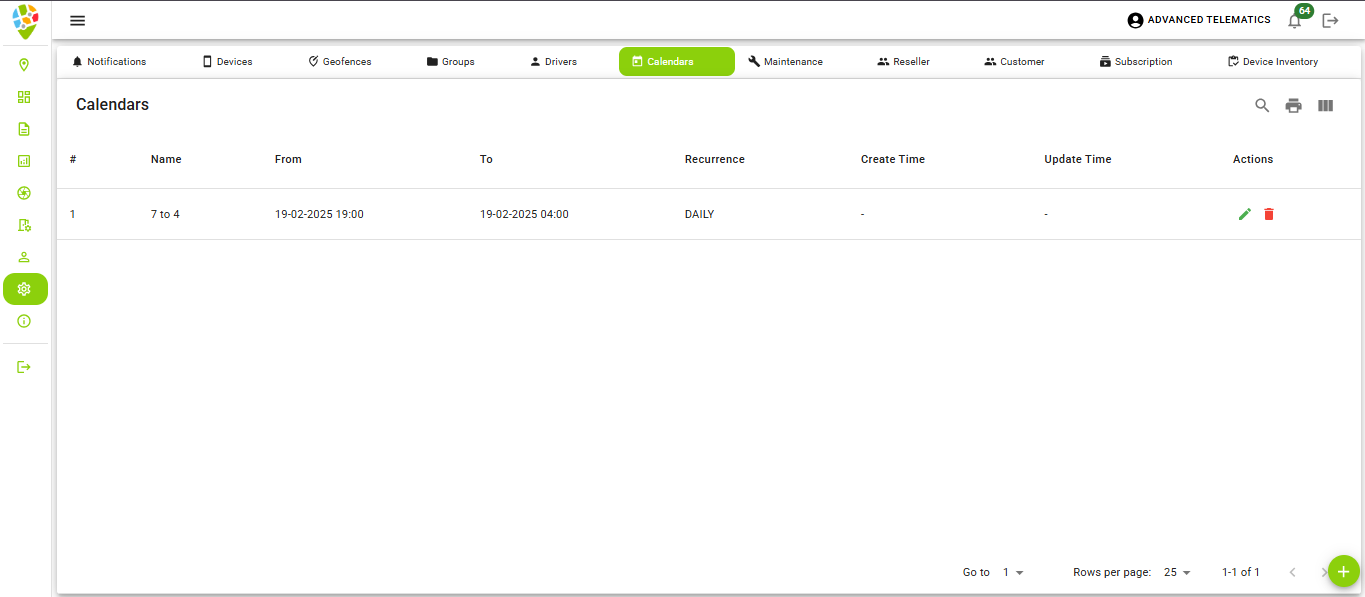This screenshot has width=1365, height=597.
Task: Open notifications via the bell with 64 badge
Action: tap(1294, 20)
